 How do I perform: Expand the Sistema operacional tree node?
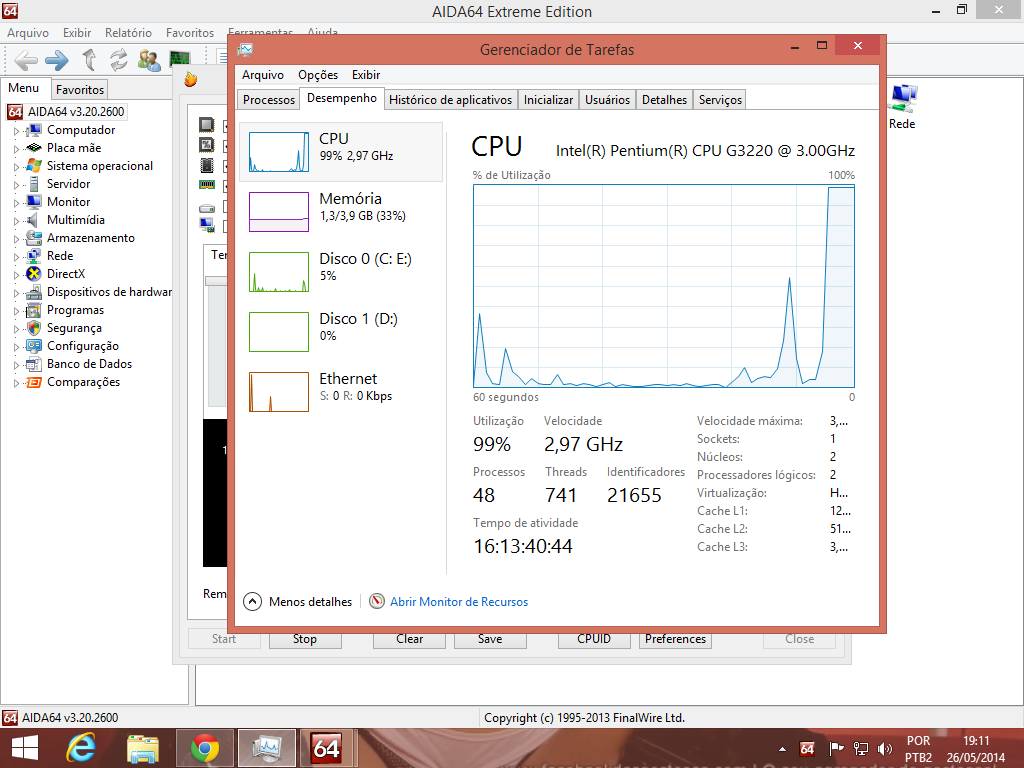coord(16,167)
